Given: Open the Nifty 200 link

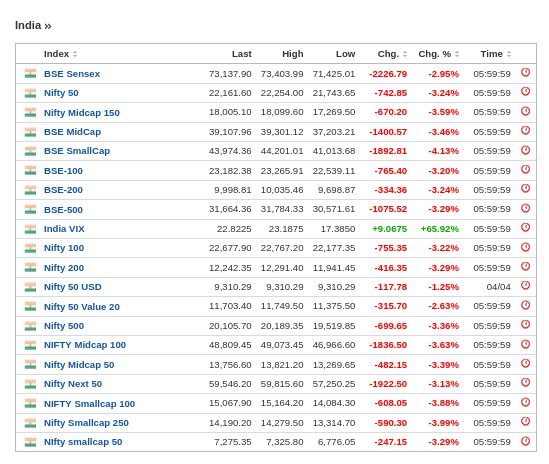Looking at the screenshot, I should point(64,268).
